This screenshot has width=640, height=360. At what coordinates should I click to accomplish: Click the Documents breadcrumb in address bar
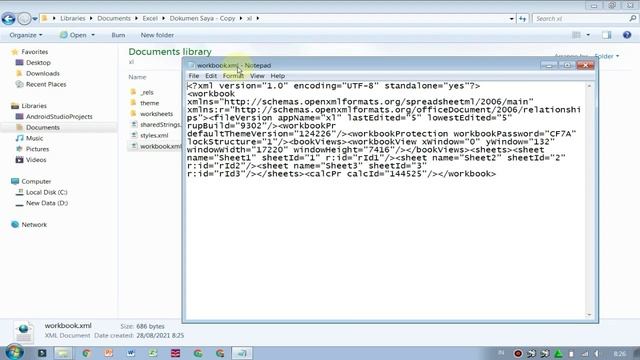pyautogui.click(x=114, y=18)
